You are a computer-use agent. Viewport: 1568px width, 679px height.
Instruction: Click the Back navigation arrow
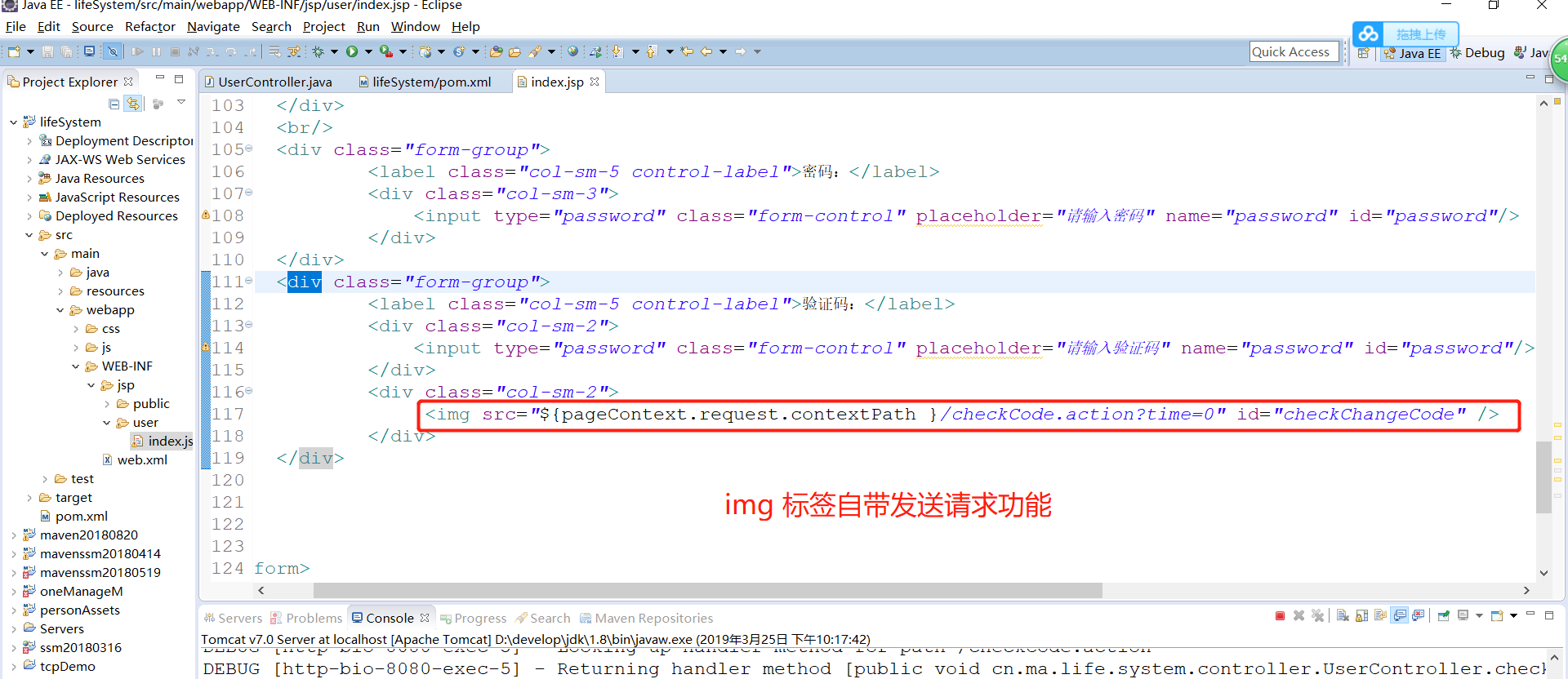click(x=706, y=51)
